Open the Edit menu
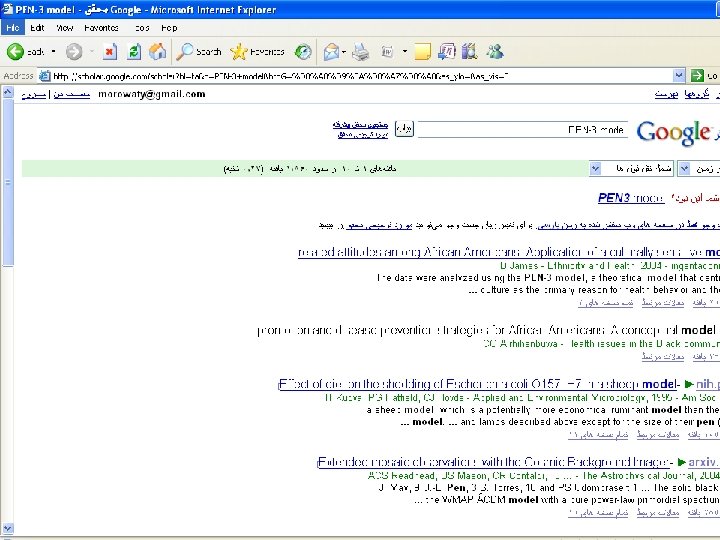 tap(37, 28)
